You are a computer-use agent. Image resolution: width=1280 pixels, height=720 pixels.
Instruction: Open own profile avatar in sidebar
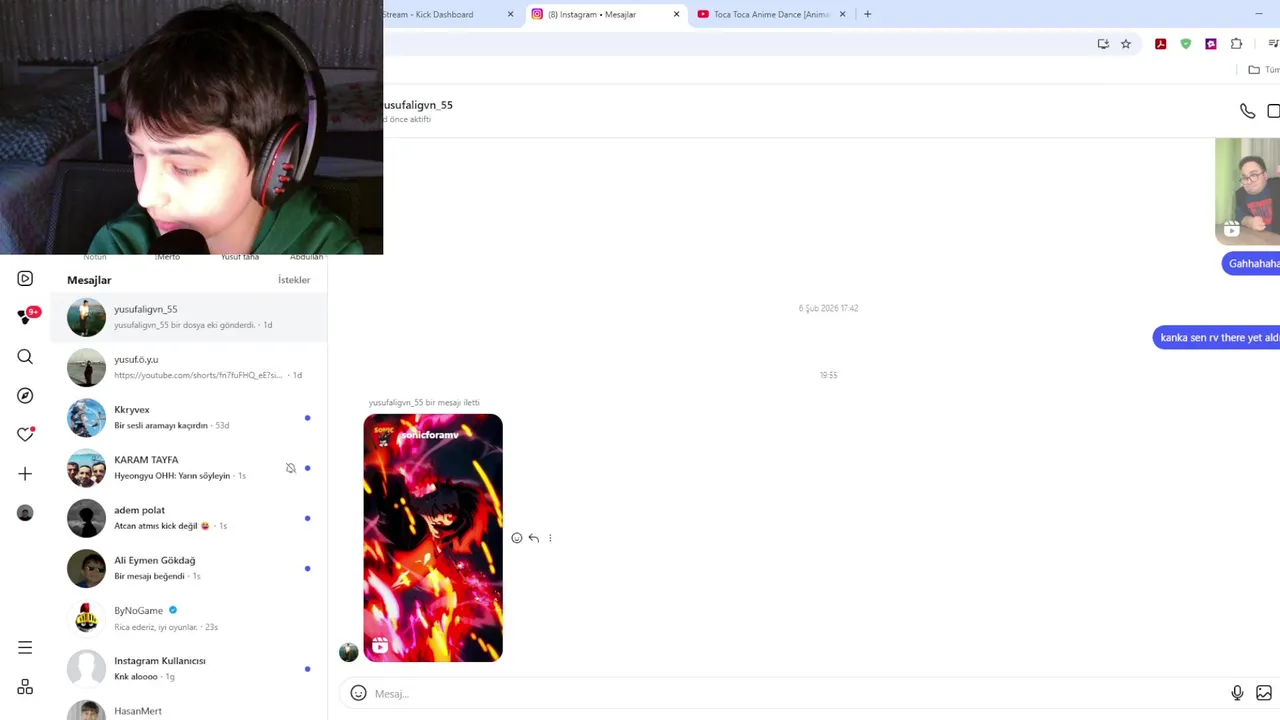[25, 513]
